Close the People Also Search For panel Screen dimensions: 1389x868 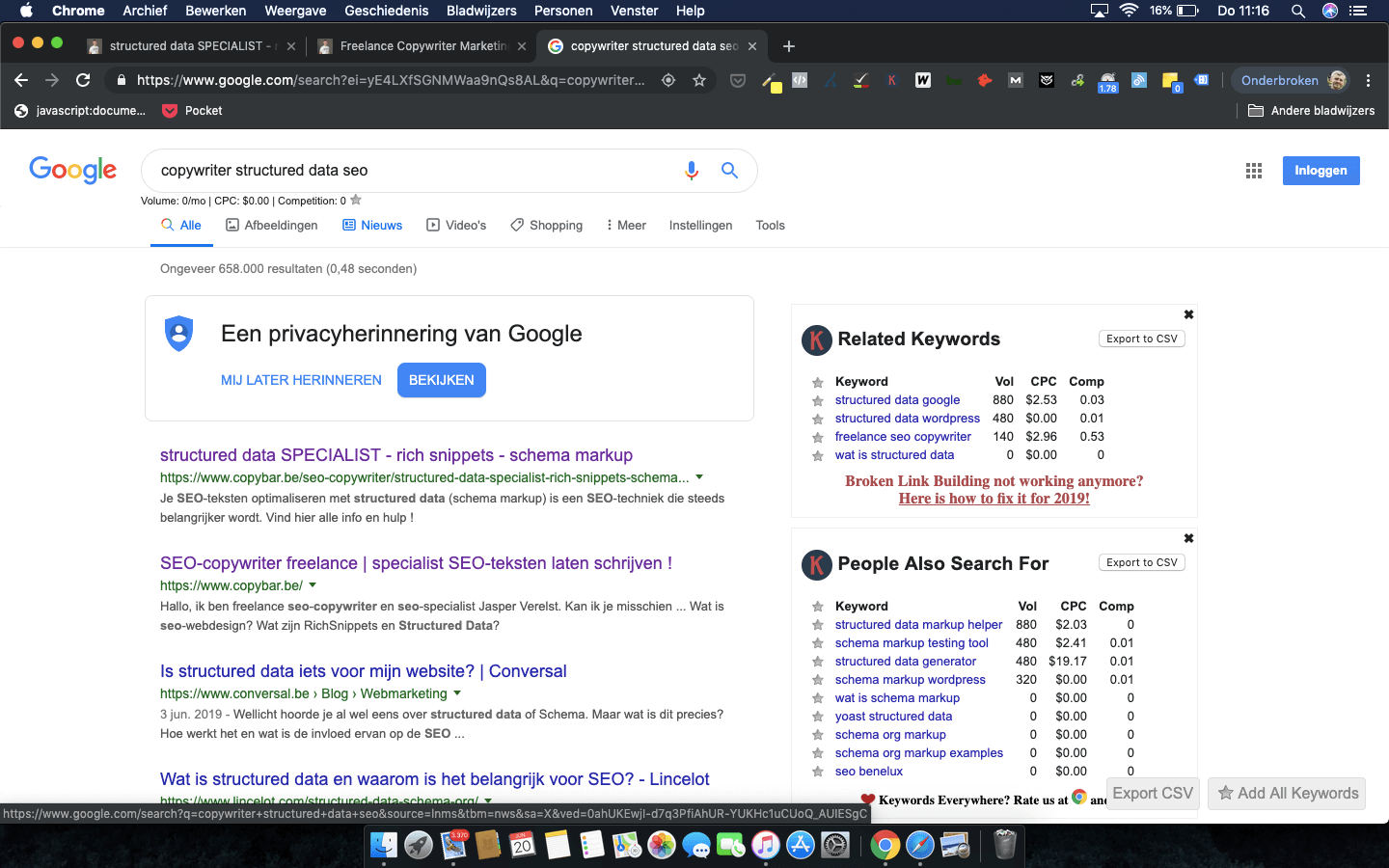(1188, 538)
